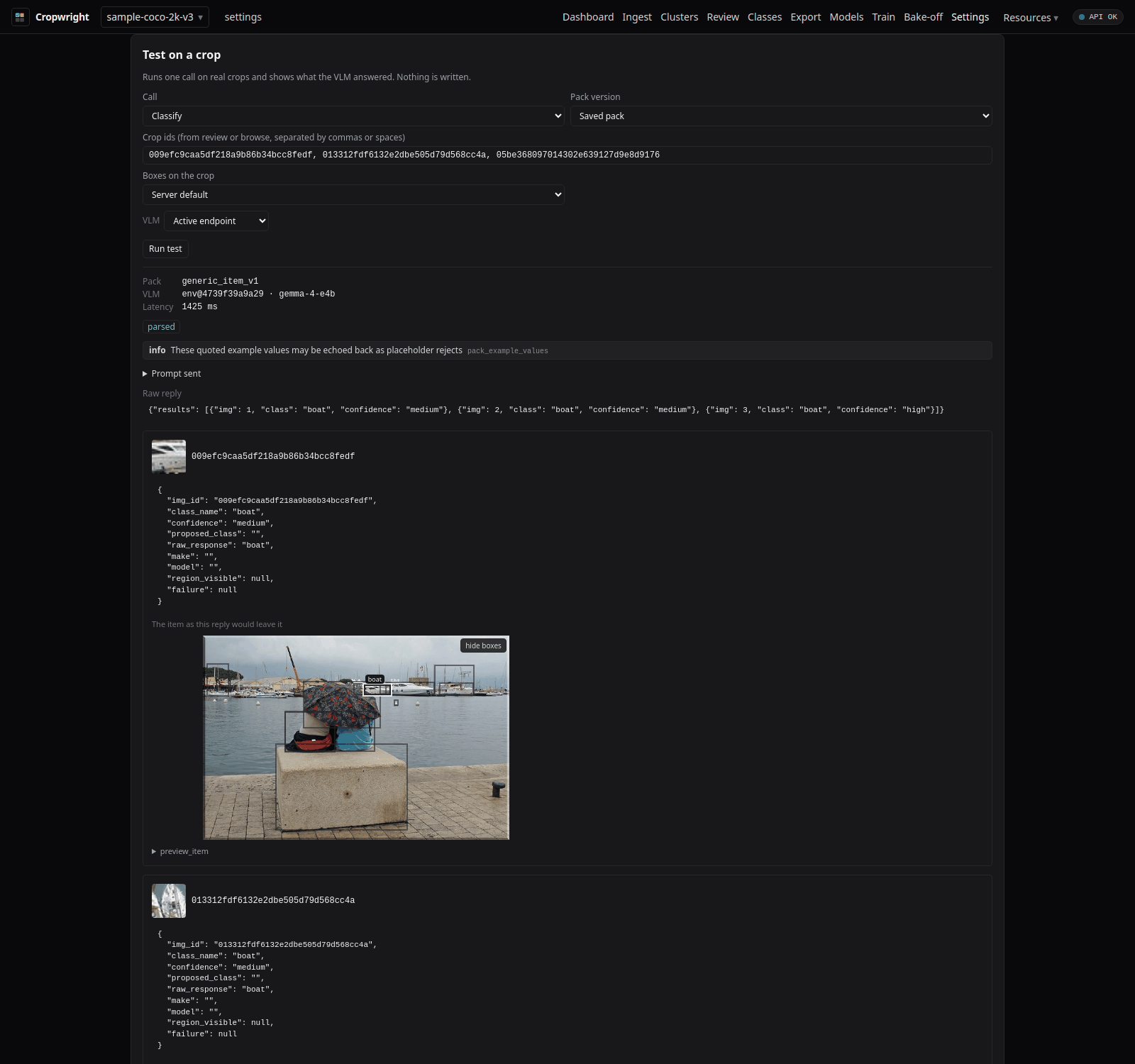Open the Call dropdown set to Classify
The image size is (1135, 1064).
353,116
